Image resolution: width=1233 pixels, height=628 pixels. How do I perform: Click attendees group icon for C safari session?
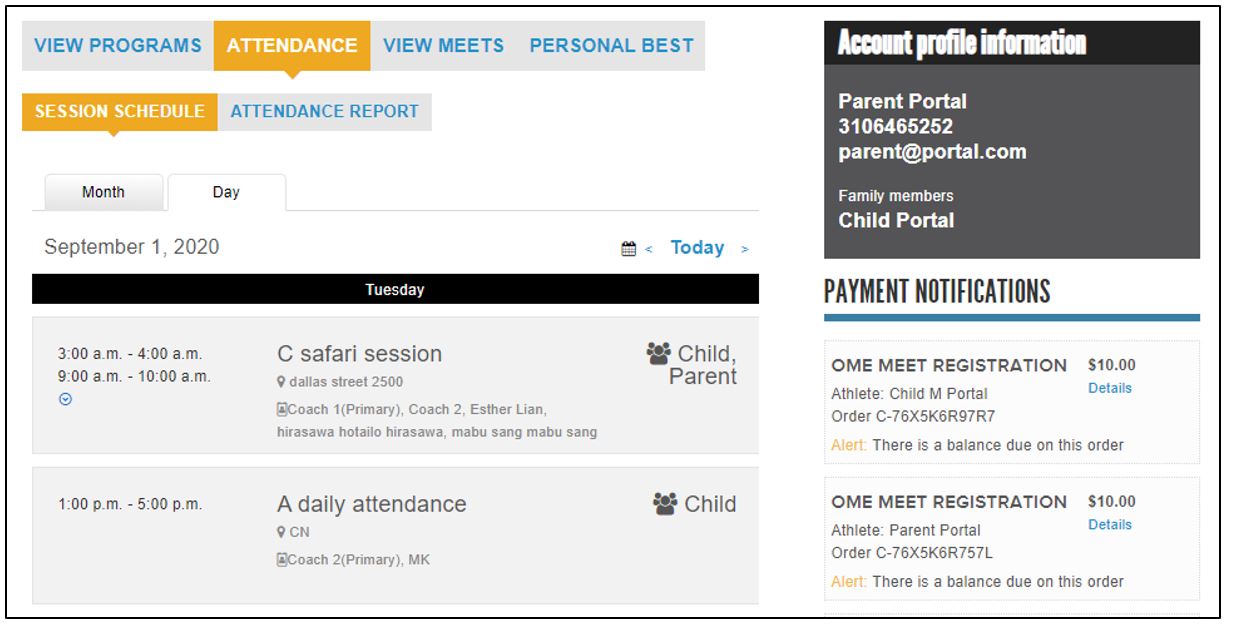pos(658,353)
